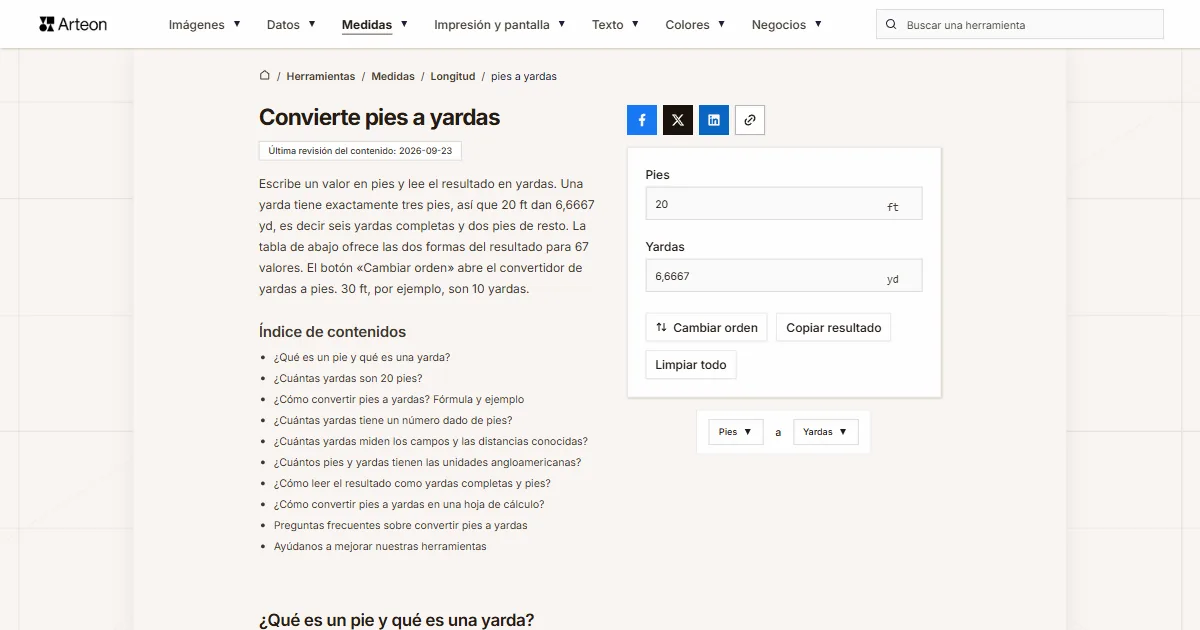The height and width of the screenshot is (630, 1200).
Task: Click the Limpiar todo button
Action: [x=691, y=365]
